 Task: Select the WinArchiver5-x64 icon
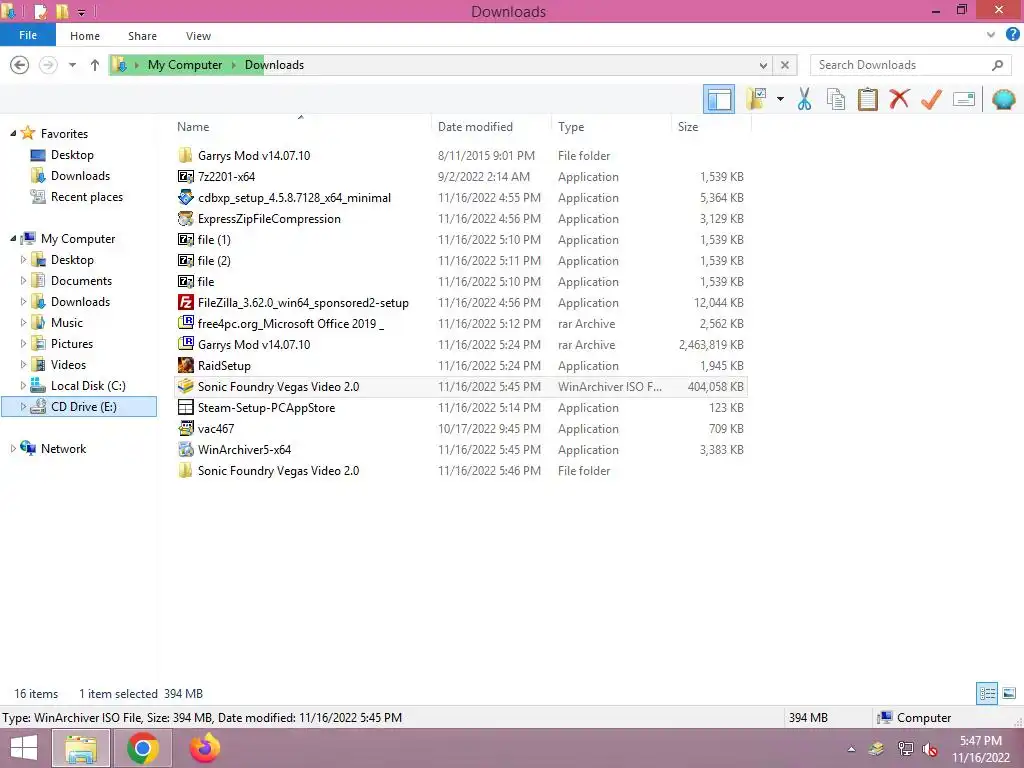185,449
